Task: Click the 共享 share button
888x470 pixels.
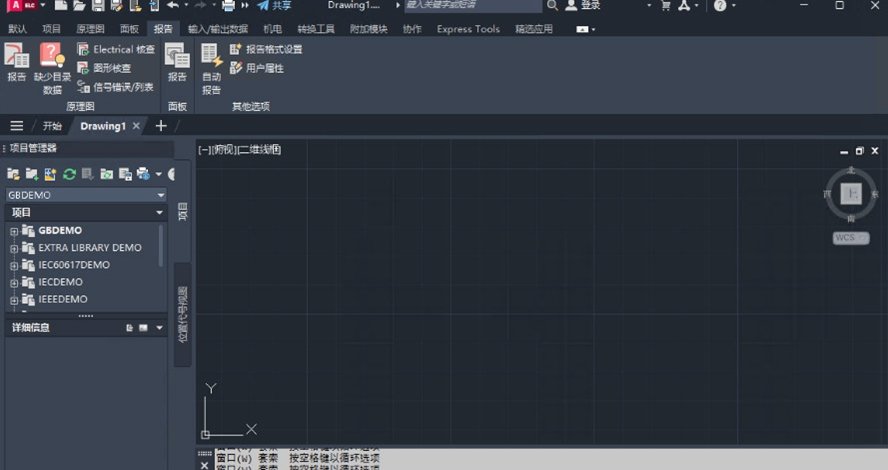Action: [x=274, y=6]
